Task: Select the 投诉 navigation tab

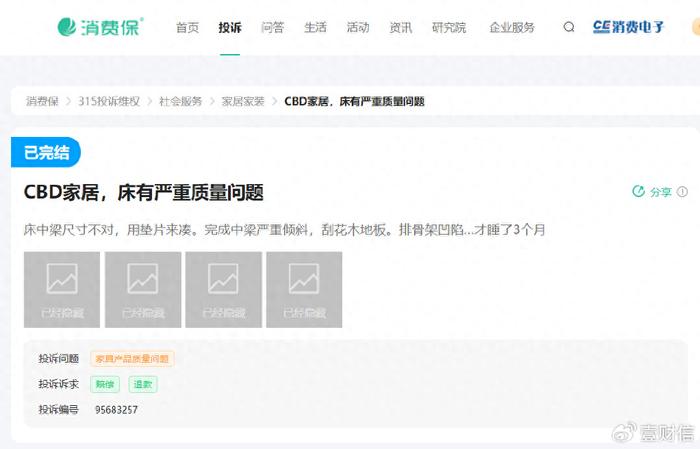Action: click(x=230, y=28)
